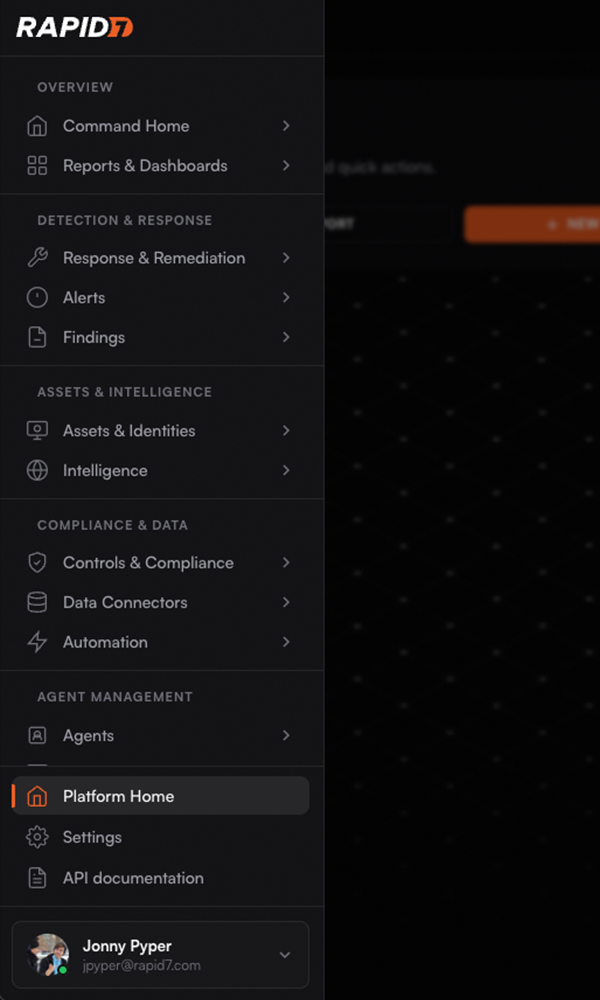Screen dimensions: 600x1000
Task: Expand the Agents submenu chevron
Action: (x=286, y=736)
